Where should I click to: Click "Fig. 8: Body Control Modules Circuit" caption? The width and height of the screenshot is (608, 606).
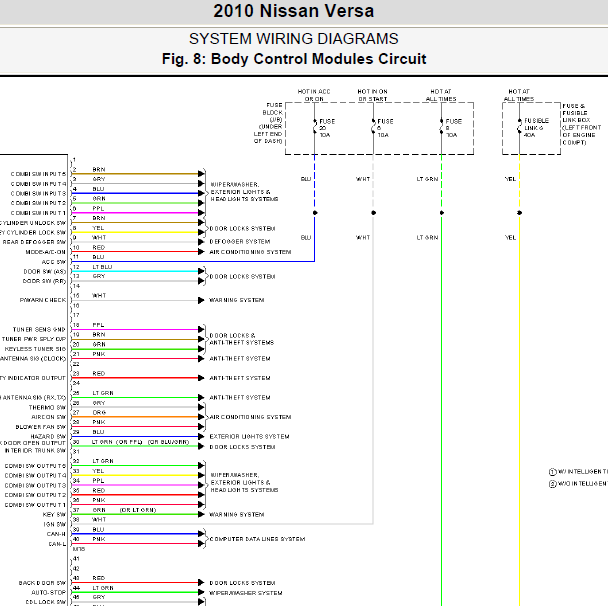coord(294,59)
